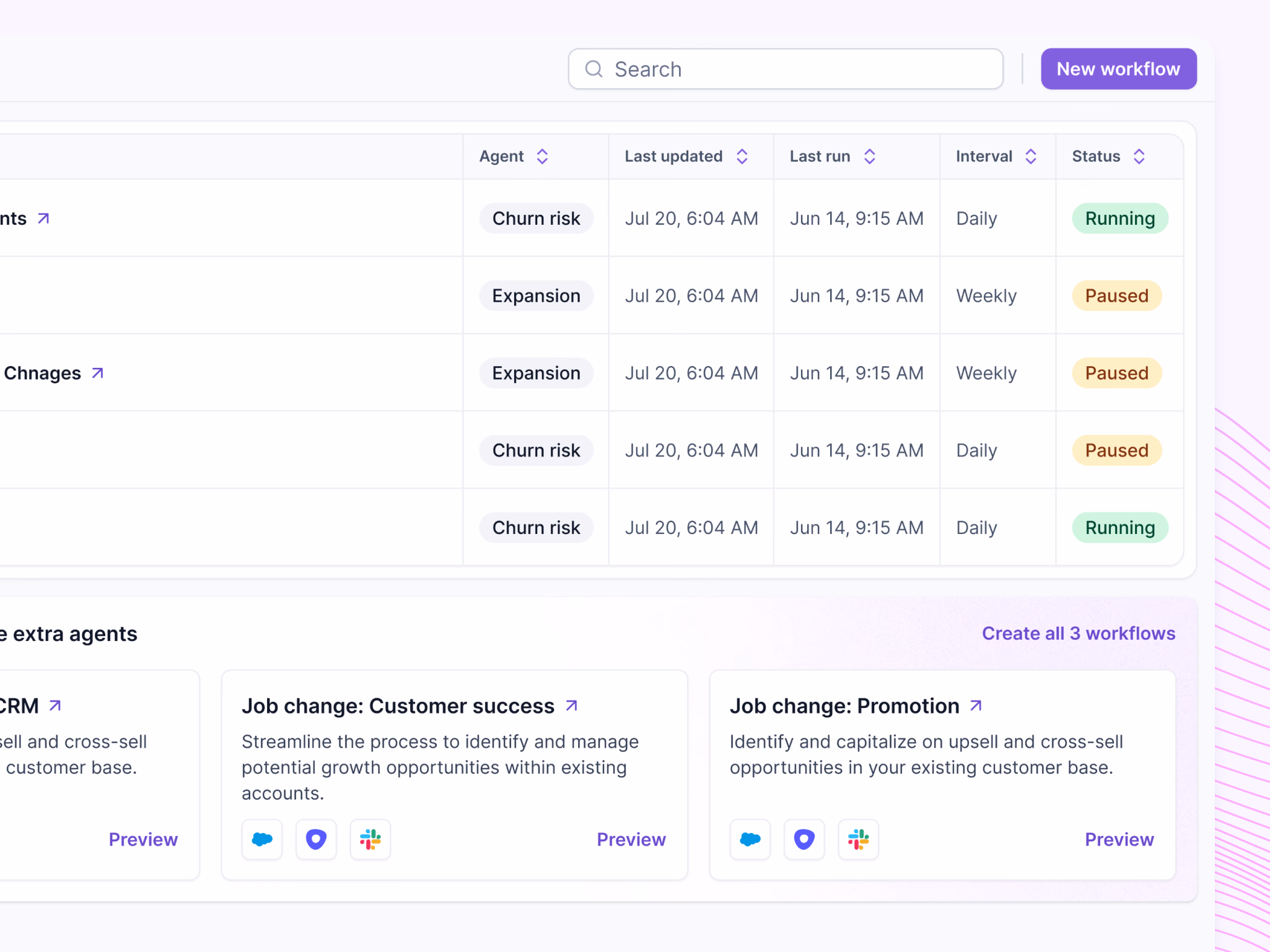
Task: Preview the CRM workflow card
Action: pyautogui.click(x=143, y=839)
